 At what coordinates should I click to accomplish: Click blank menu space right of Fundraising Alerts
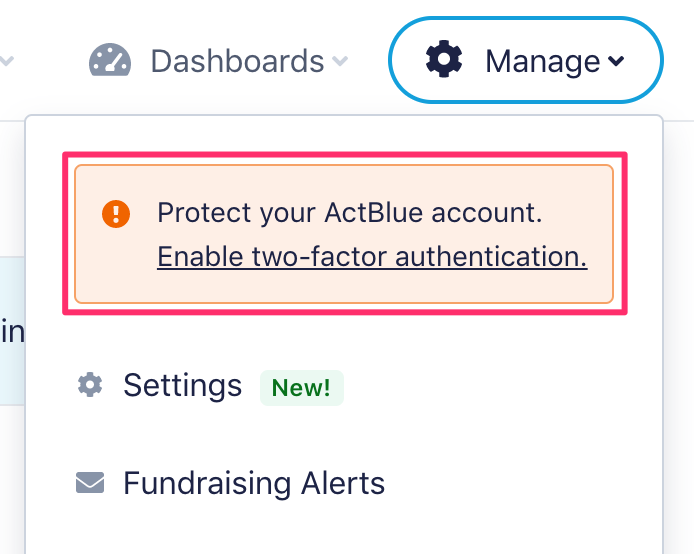pos(520,484)
